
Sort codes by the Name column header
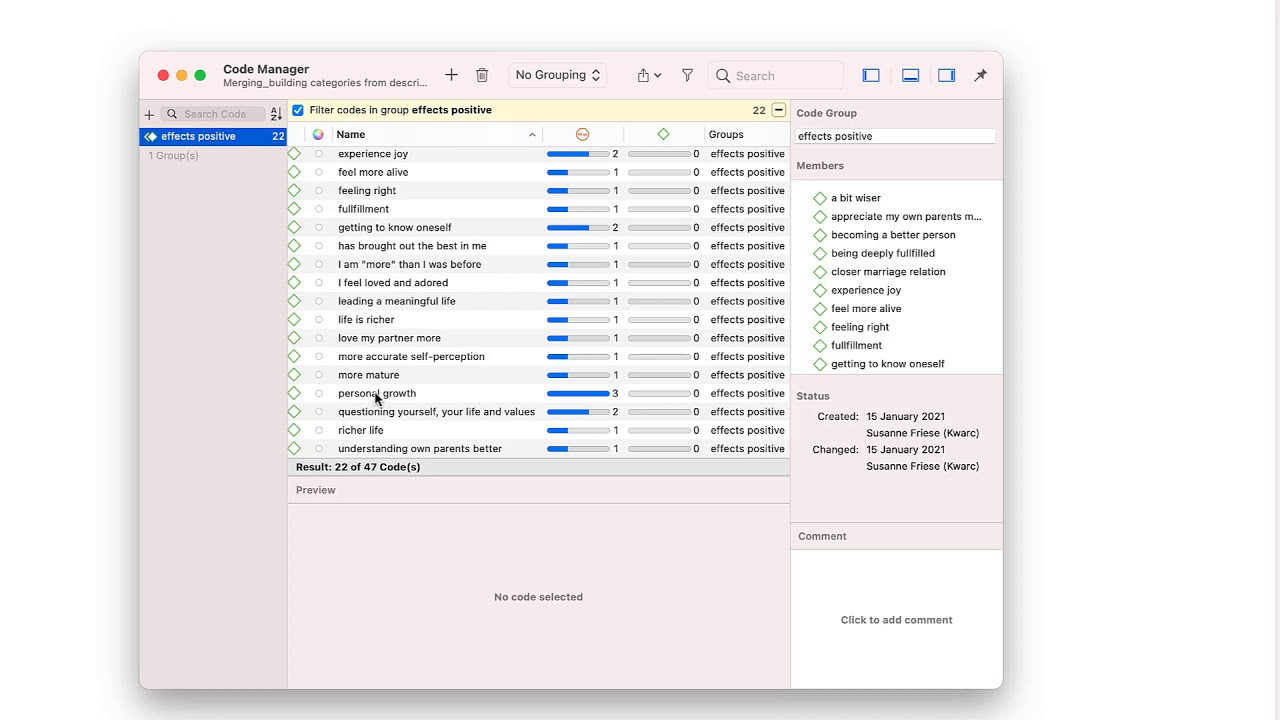point(430,134)
